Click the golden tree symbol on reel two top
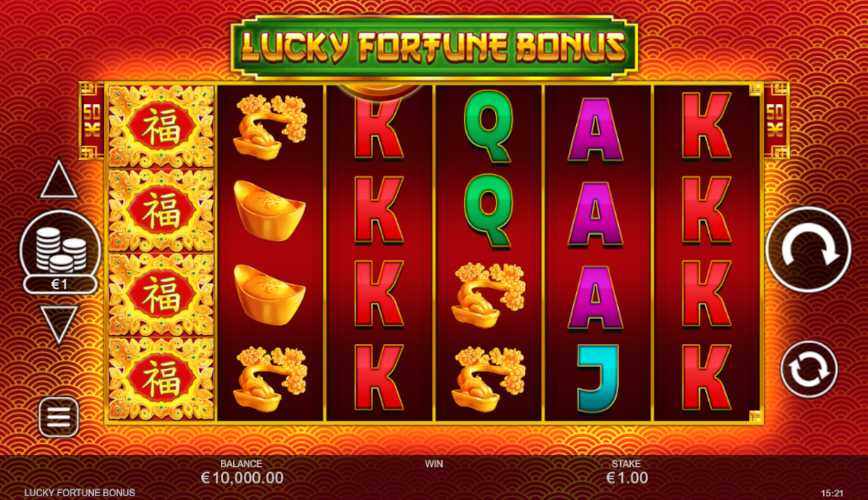868x500 pixels. [269, 127]
